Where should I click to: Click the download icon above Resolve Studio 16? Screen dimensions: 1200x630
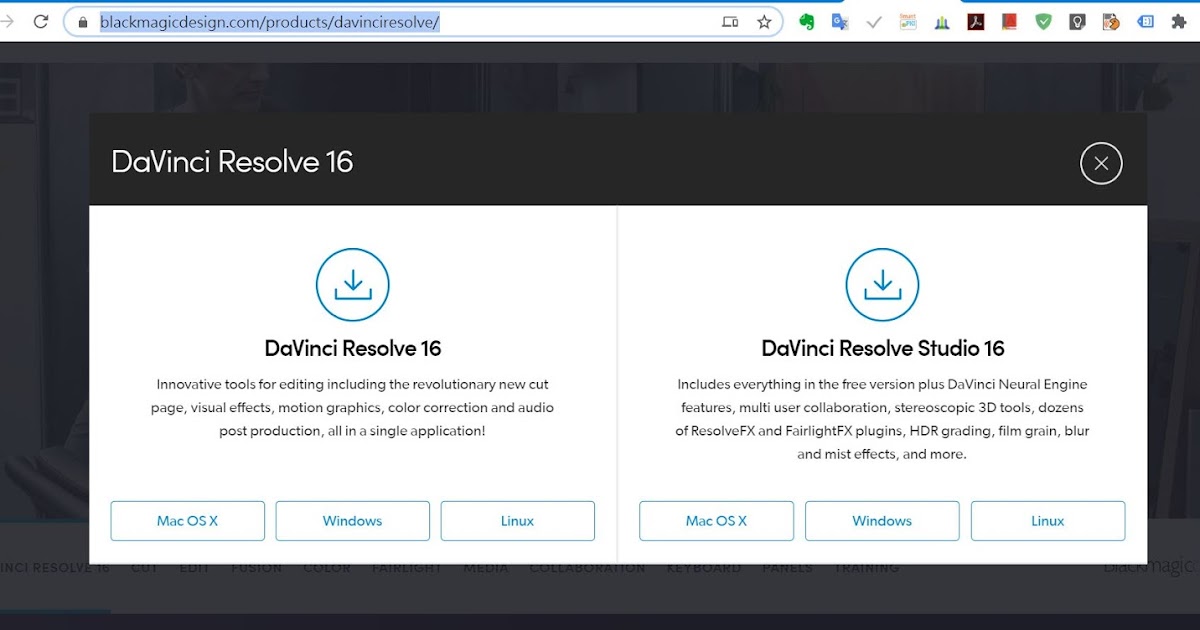pos(882,285)
